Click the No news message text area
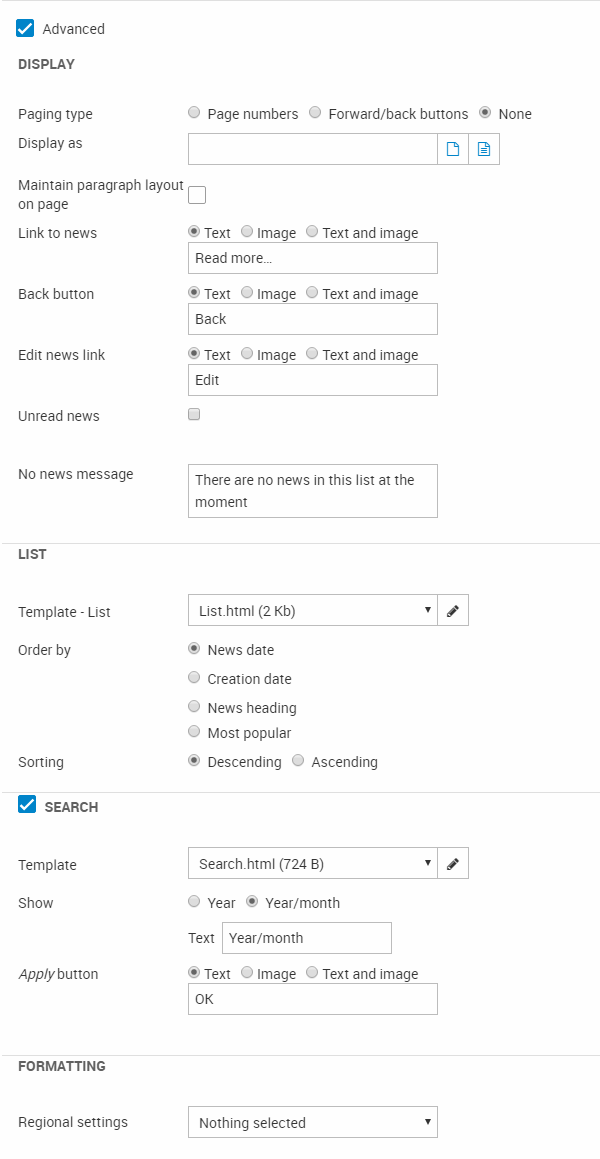 [x=312, y=490]
